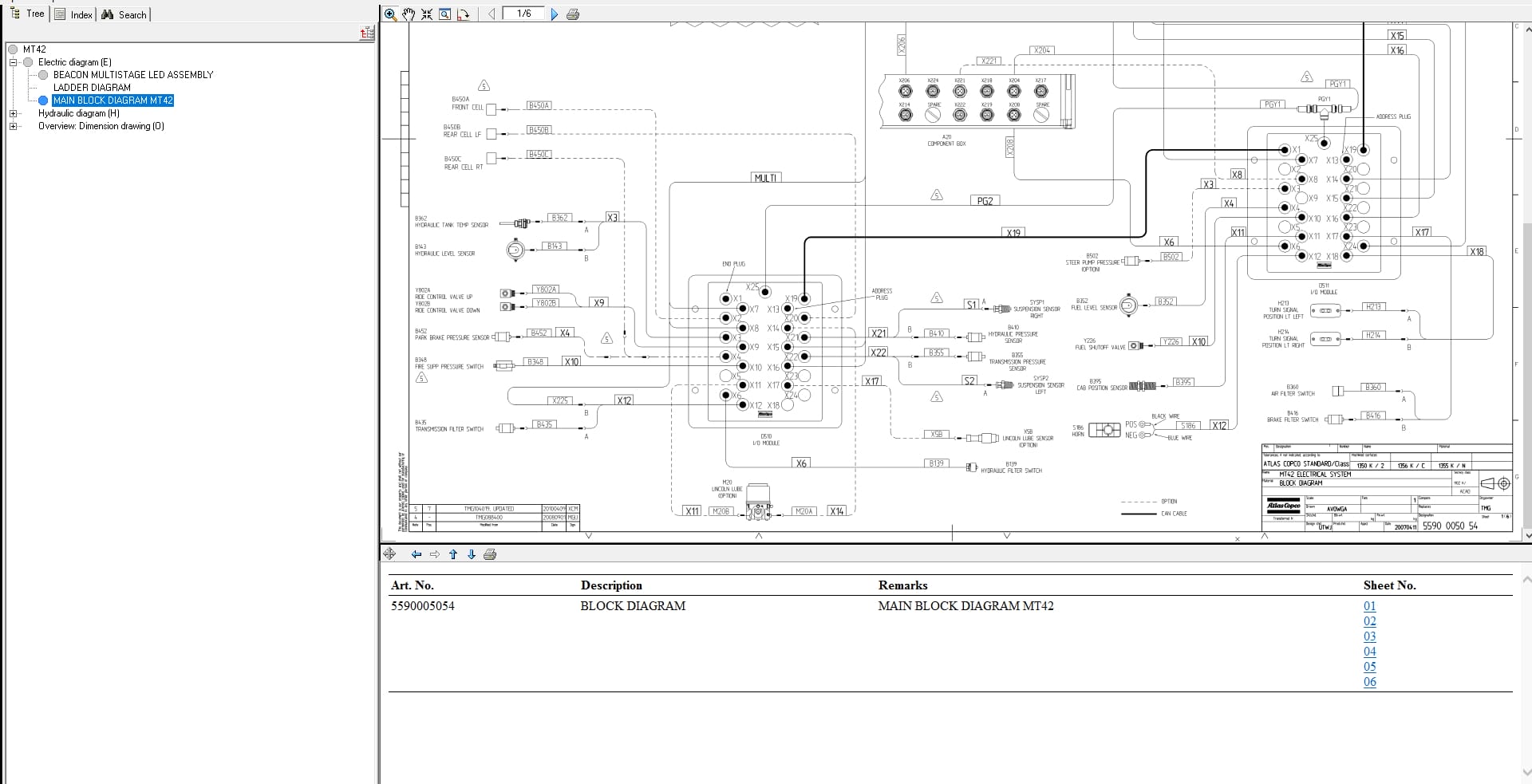Select BEACON MULTISTAGE LED ASSEMBLY tree item
Image resolution: width=1532 pixels, height=784 pixels.
click(x=133, y=74)
